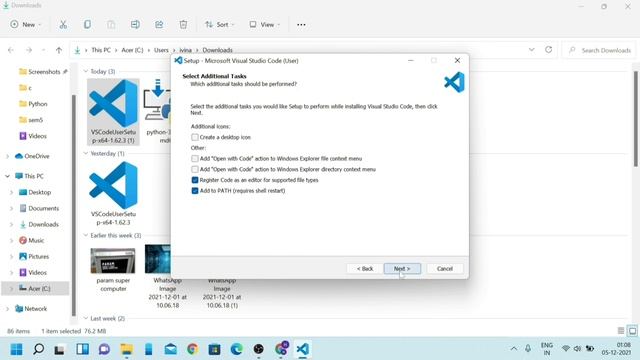Expand the OneDrive tree node

pos(7,156)
